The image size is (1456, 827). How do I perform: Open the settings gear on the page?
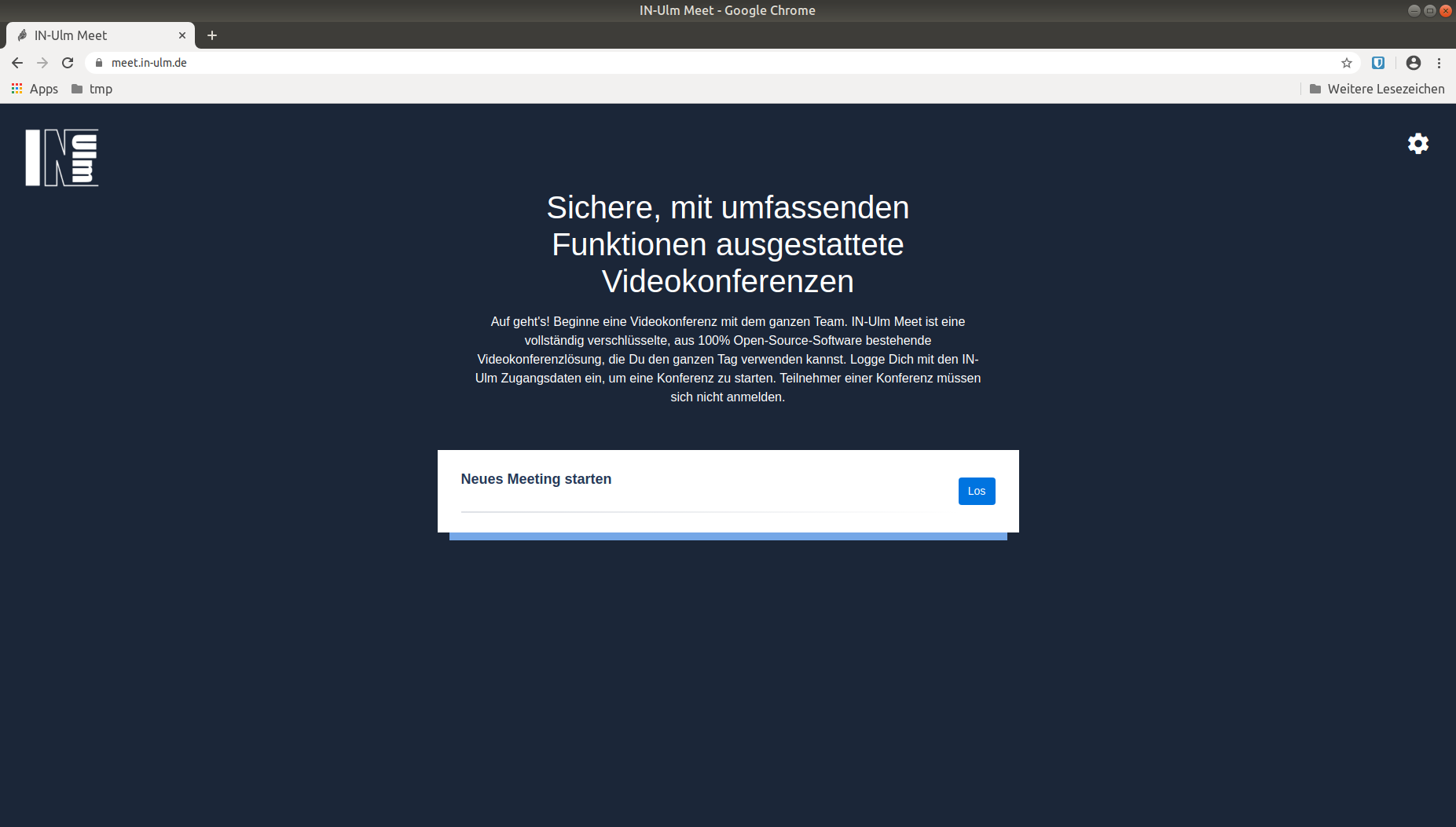coord(1418,144)
